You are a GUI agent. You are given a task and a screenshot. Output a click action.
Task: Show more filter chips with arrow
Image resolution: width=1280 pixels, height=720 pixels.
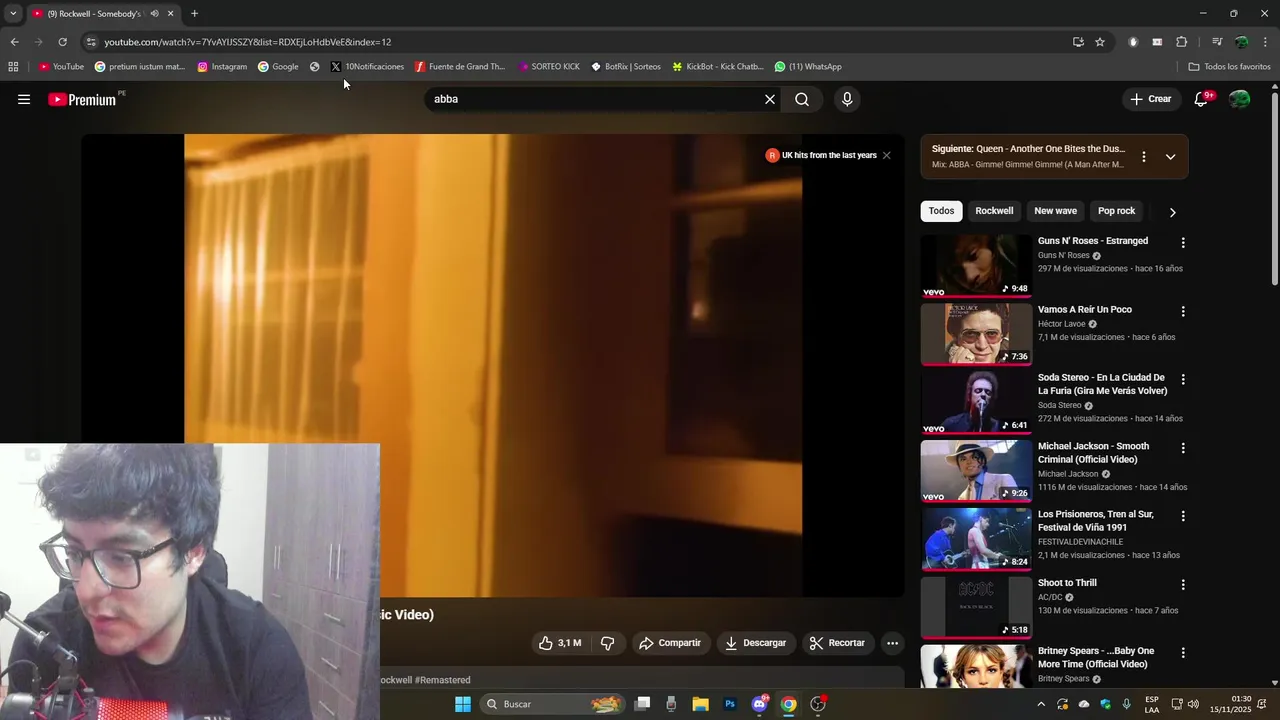pyautogui.click(x=1172, y=212)
